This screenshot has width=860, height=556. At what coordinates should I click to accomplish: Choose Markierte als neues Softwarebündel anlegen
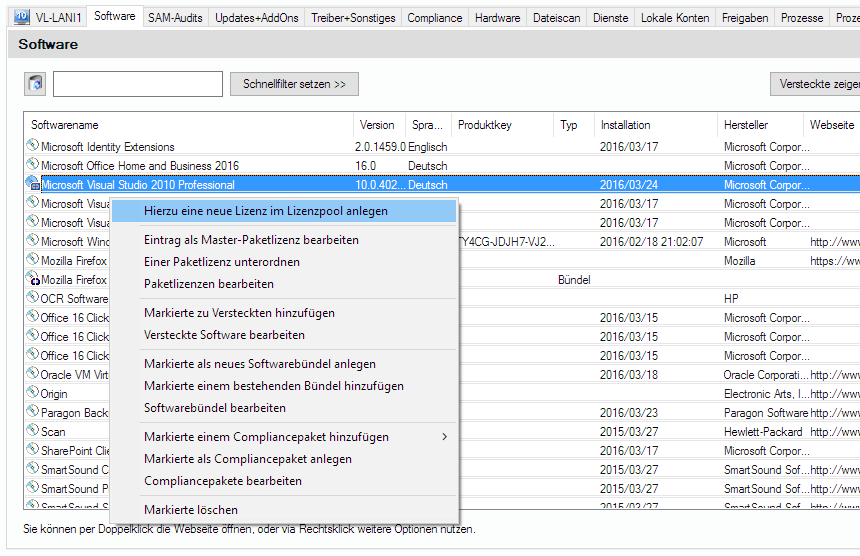(284, 364)
